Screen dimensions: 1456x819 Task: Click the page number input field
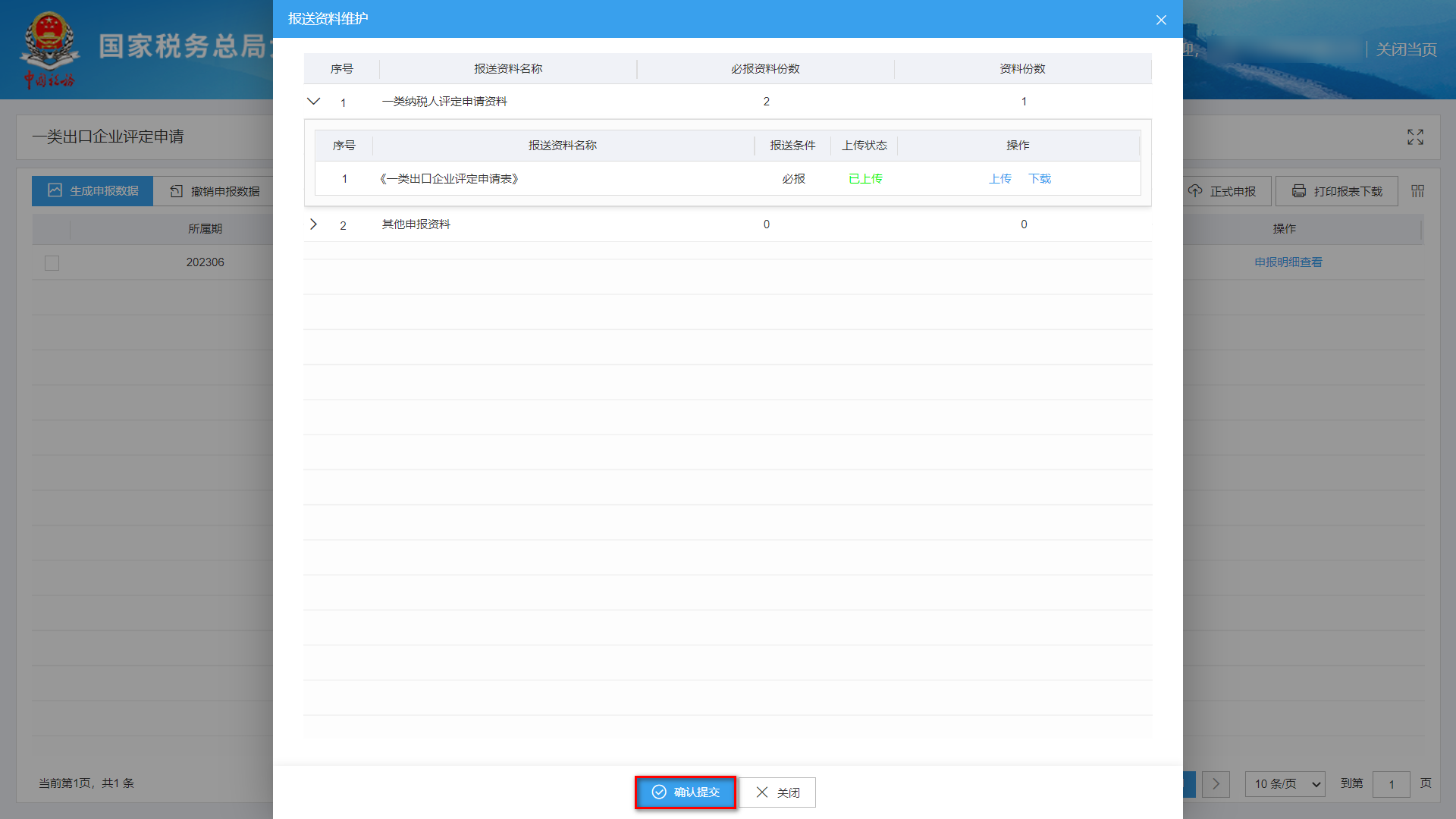click(1391, 784)
